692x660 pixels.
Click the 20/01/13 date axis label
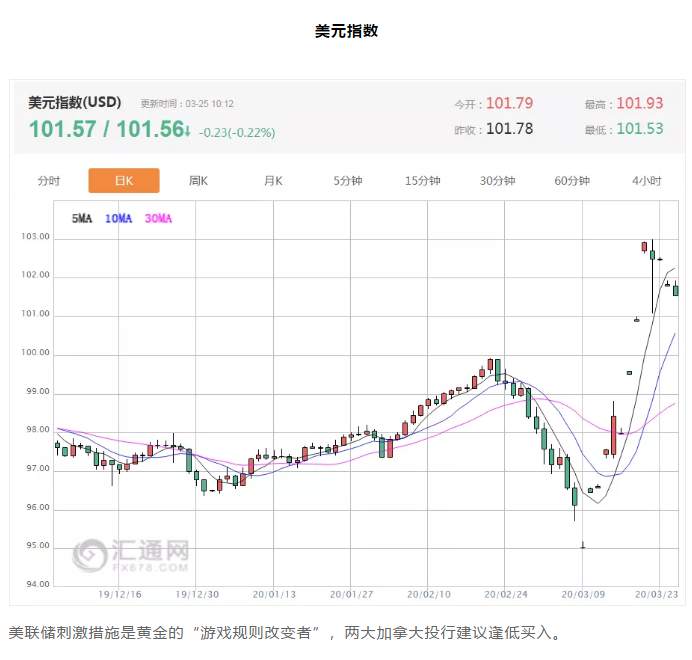tap(274, 595)
